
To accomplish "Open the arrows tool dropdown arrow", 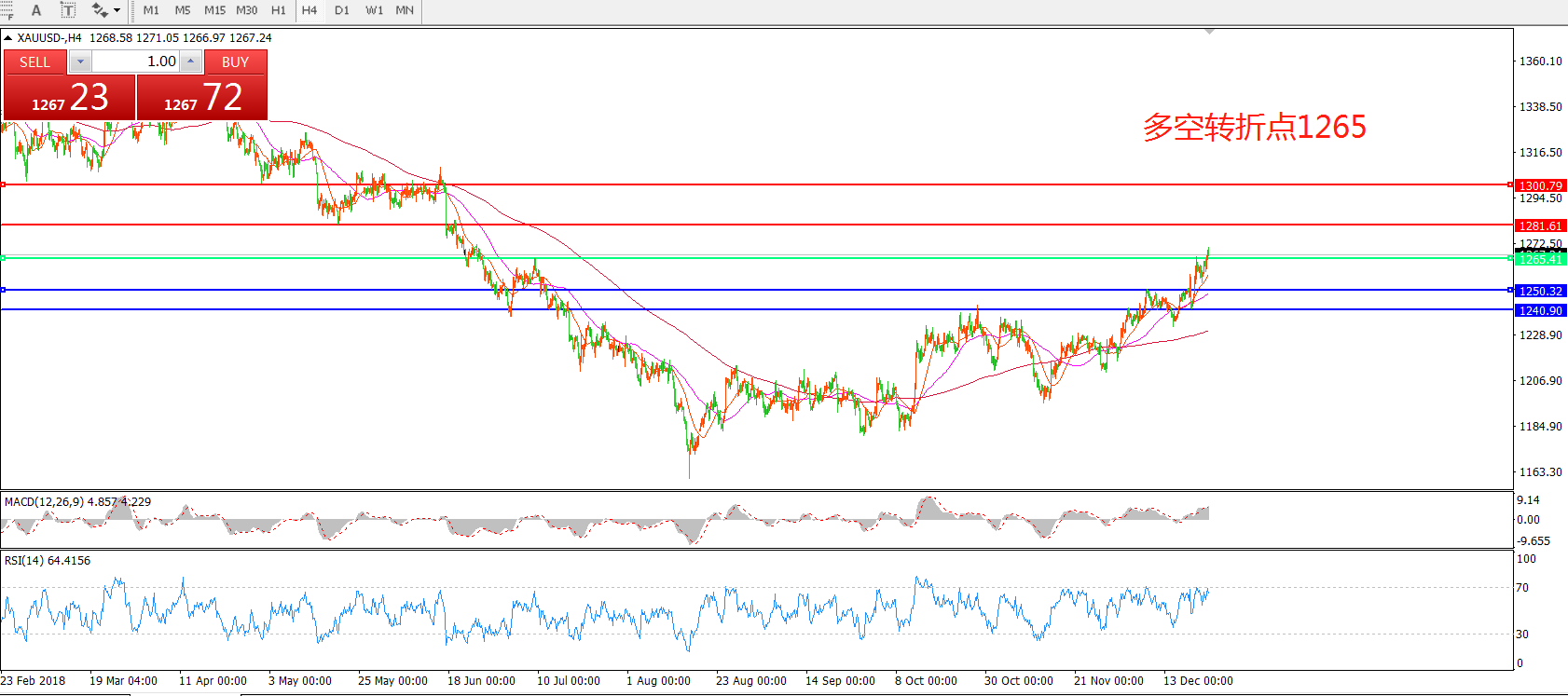I will pos(117,10).
